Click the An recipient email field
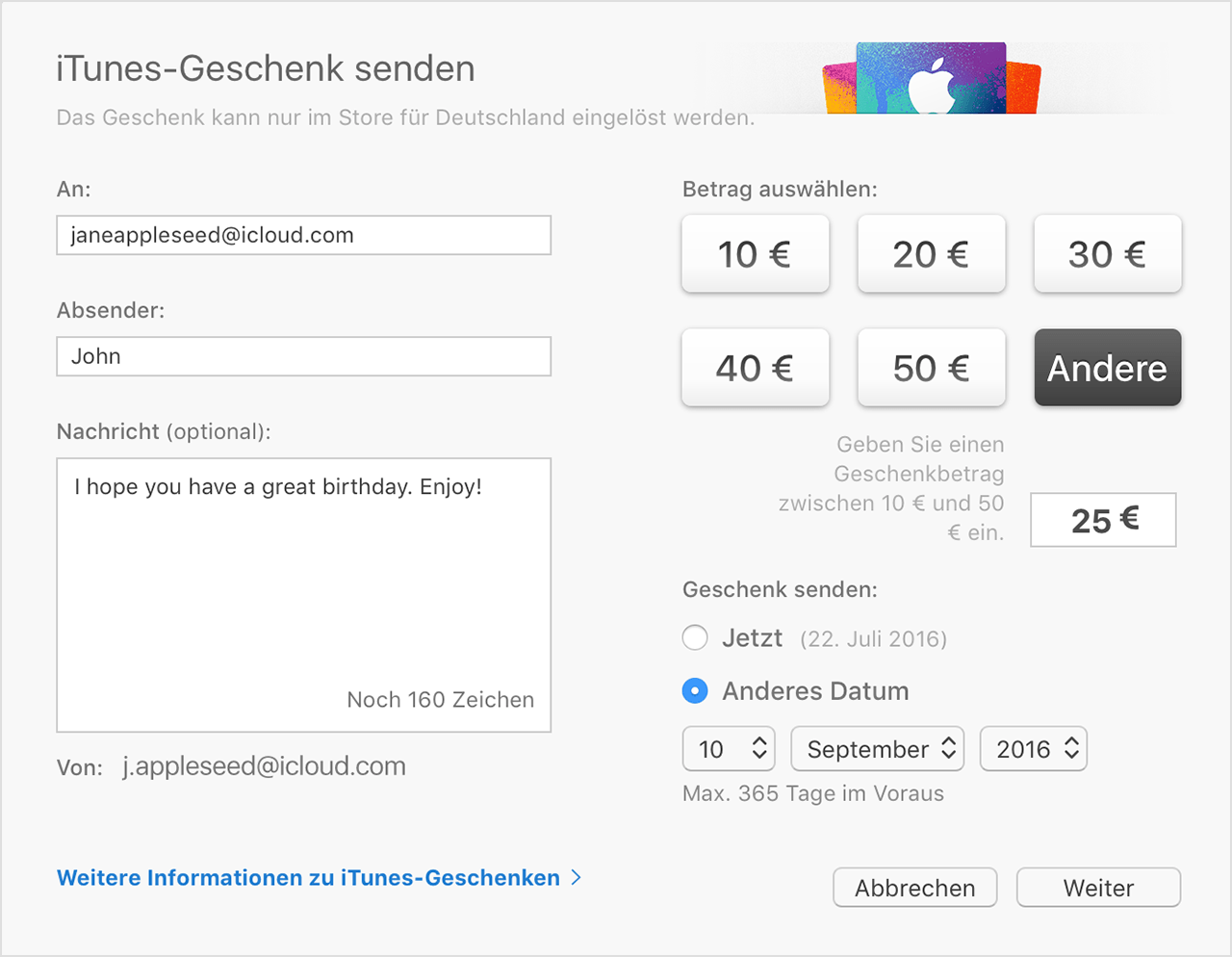Screen dimensions: 1232x957 [303, 236]
